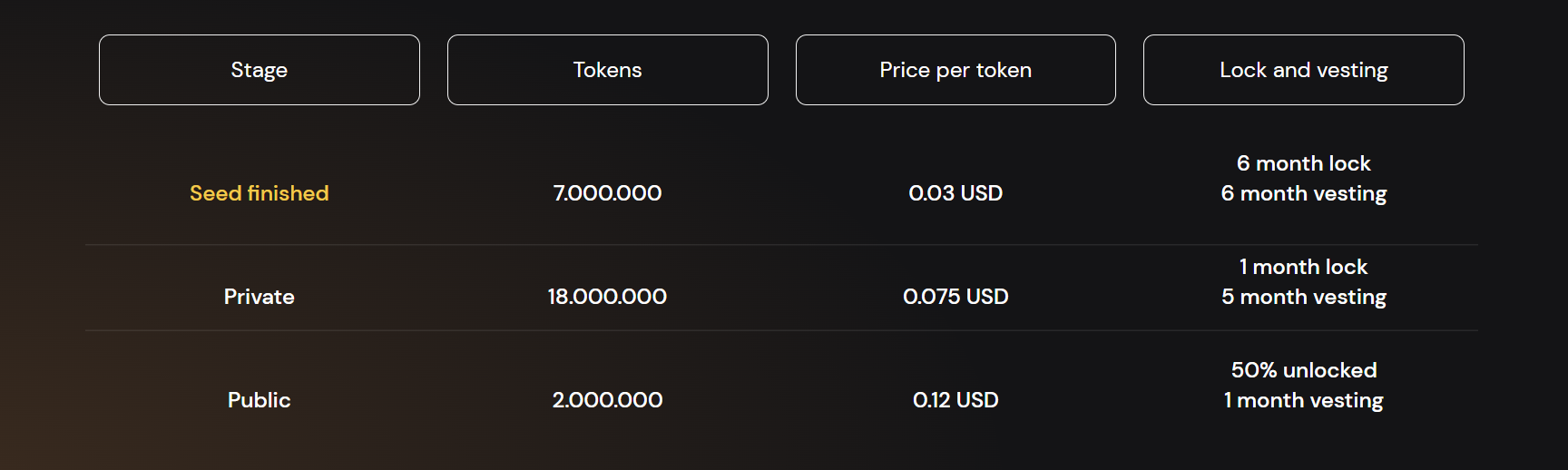Click the 0.12 USD price
The height and width of the screenshot is (470, 1568).
(x=955, y=400)
